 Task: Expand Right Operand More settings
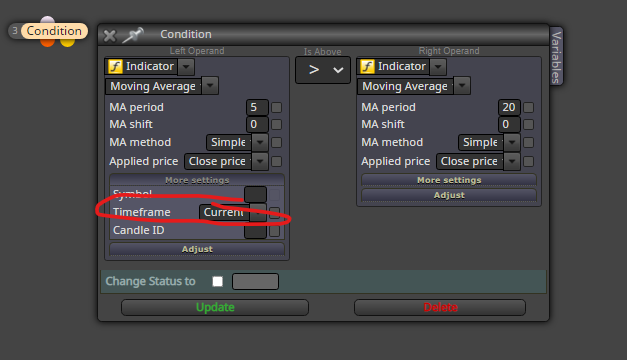pyautogui.click(x=449, y=180)
